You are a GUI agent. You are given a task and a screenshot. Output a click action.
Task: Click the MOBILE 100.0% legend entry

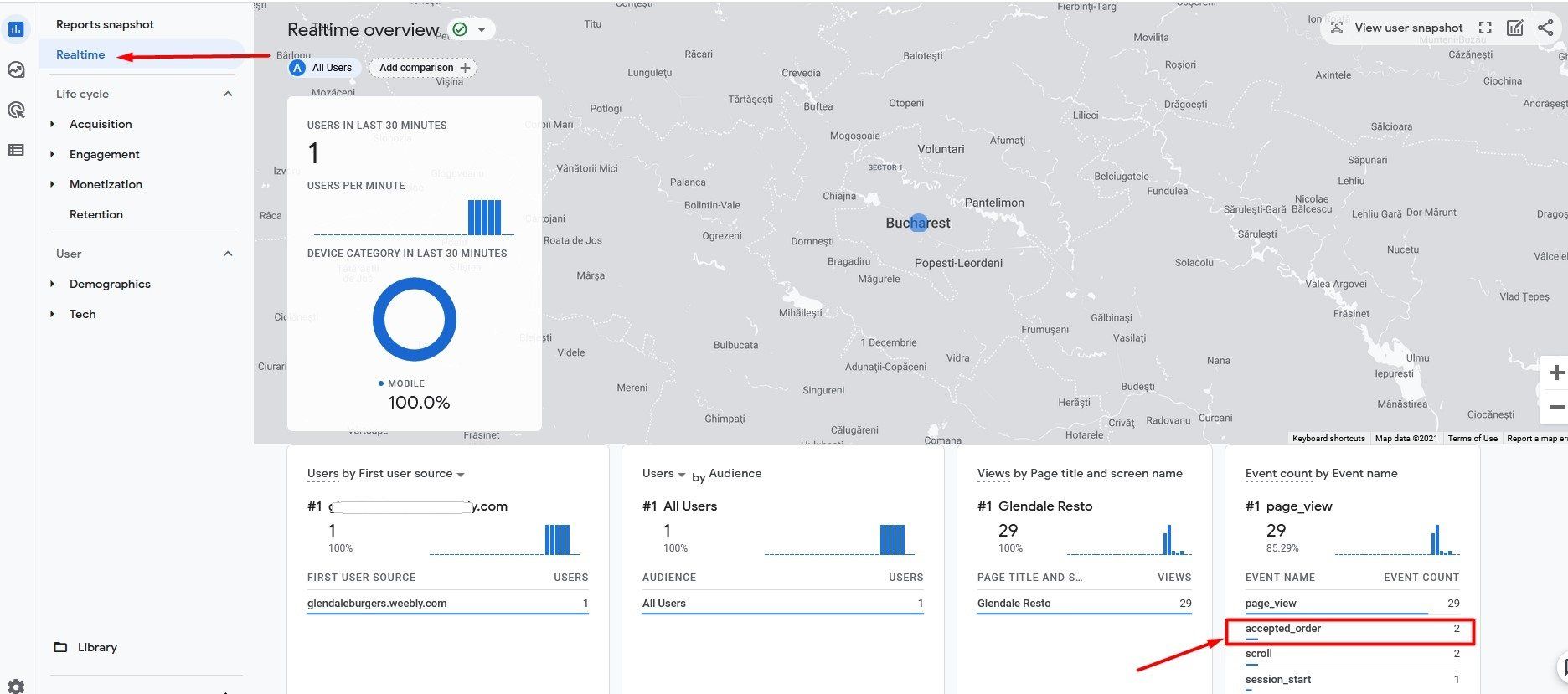[x=415, y=394]
